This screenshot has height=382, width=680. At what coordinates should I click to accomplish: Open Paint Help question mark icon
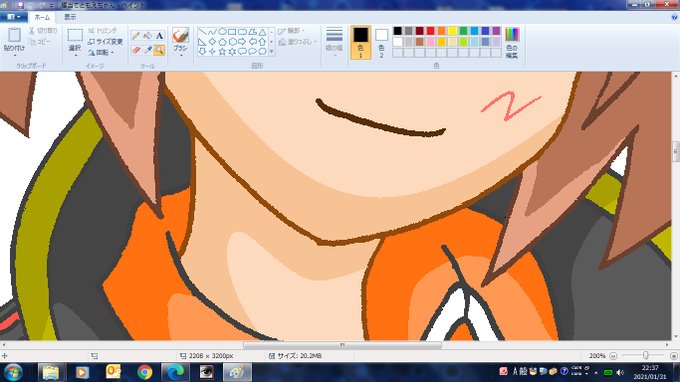click(674, 17)
